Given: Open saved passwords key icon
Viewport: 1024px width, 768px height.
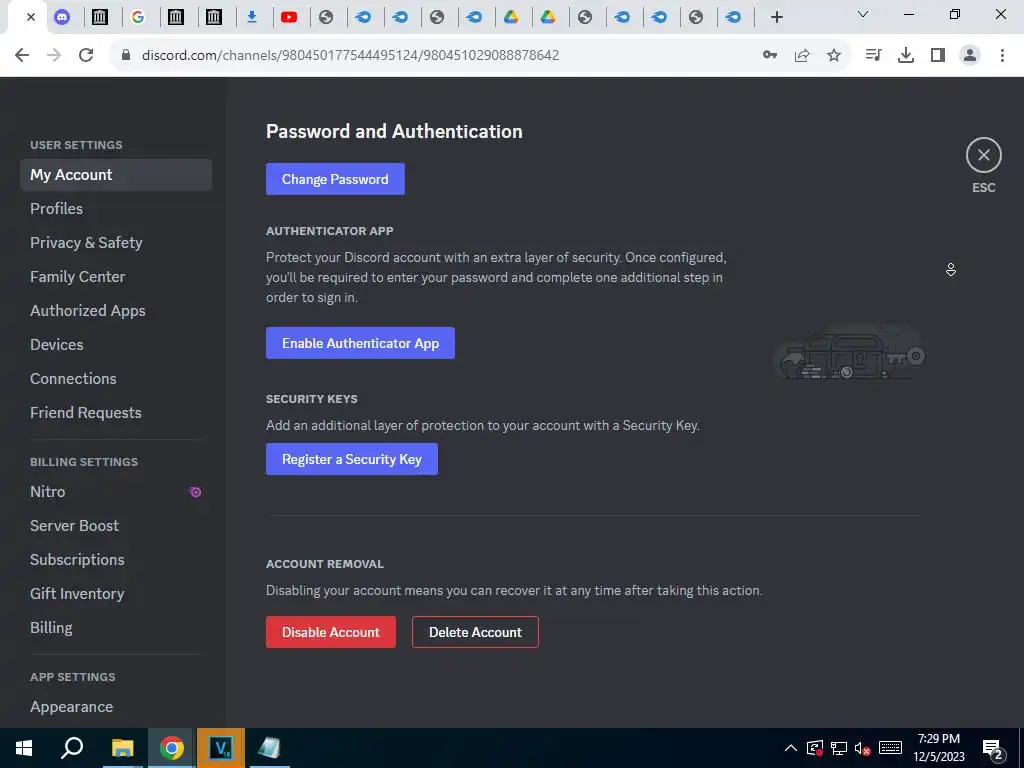Looking at the screenshot, I should [x=770, y=56].
